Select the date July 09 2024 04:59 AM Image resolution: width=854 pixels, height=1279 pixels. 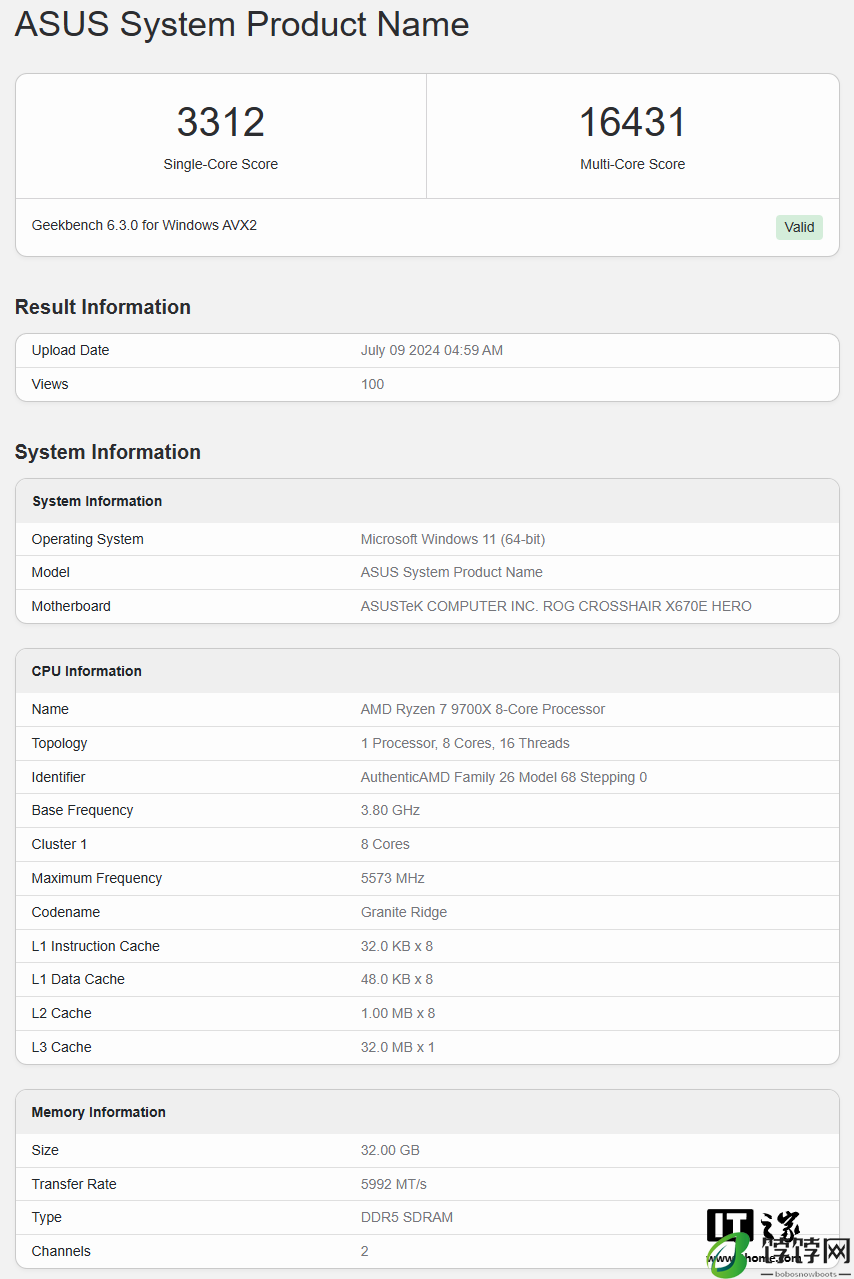(432, 350)
